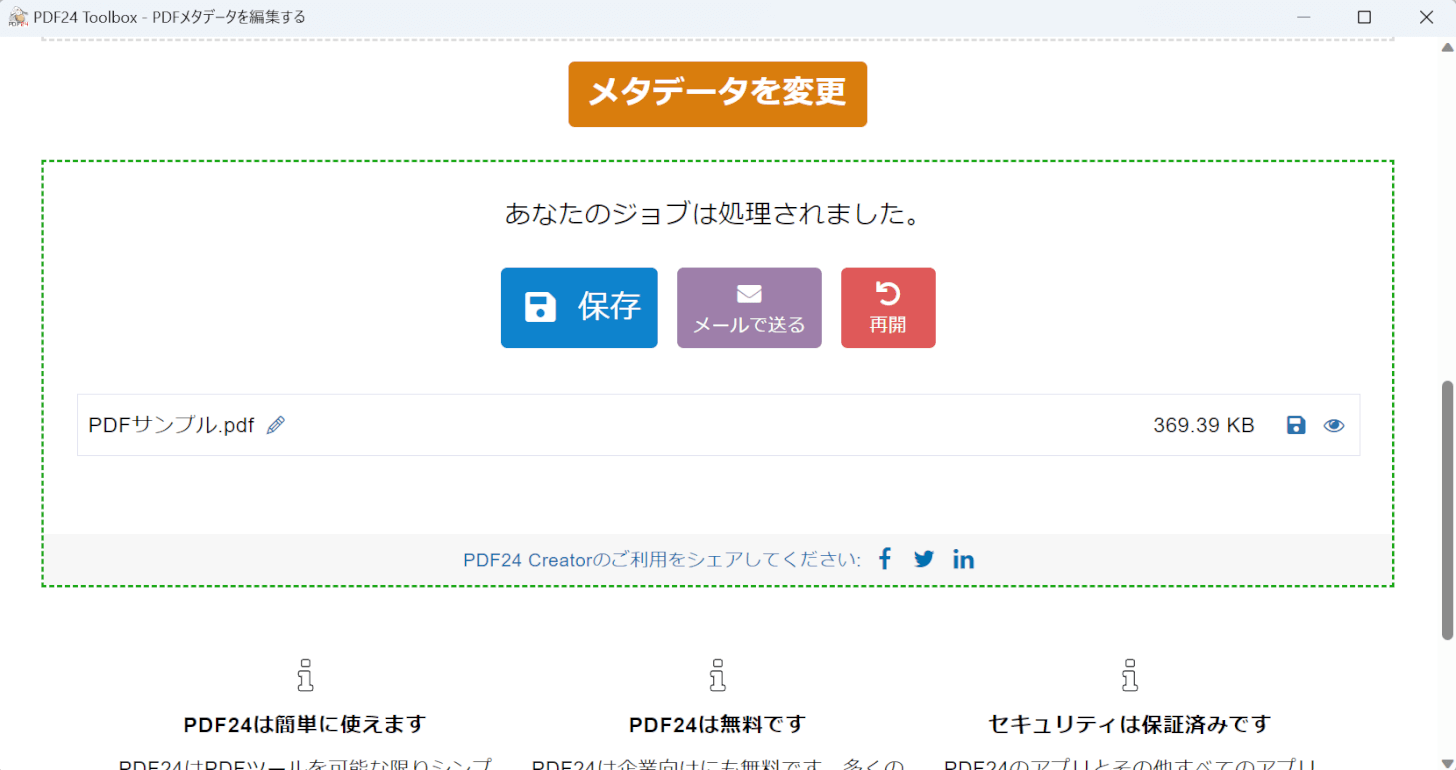The height and width of the screenshot is (770, 1456).
Task: Click the PDF24は無料です heading
Action: tap(717, 724)
